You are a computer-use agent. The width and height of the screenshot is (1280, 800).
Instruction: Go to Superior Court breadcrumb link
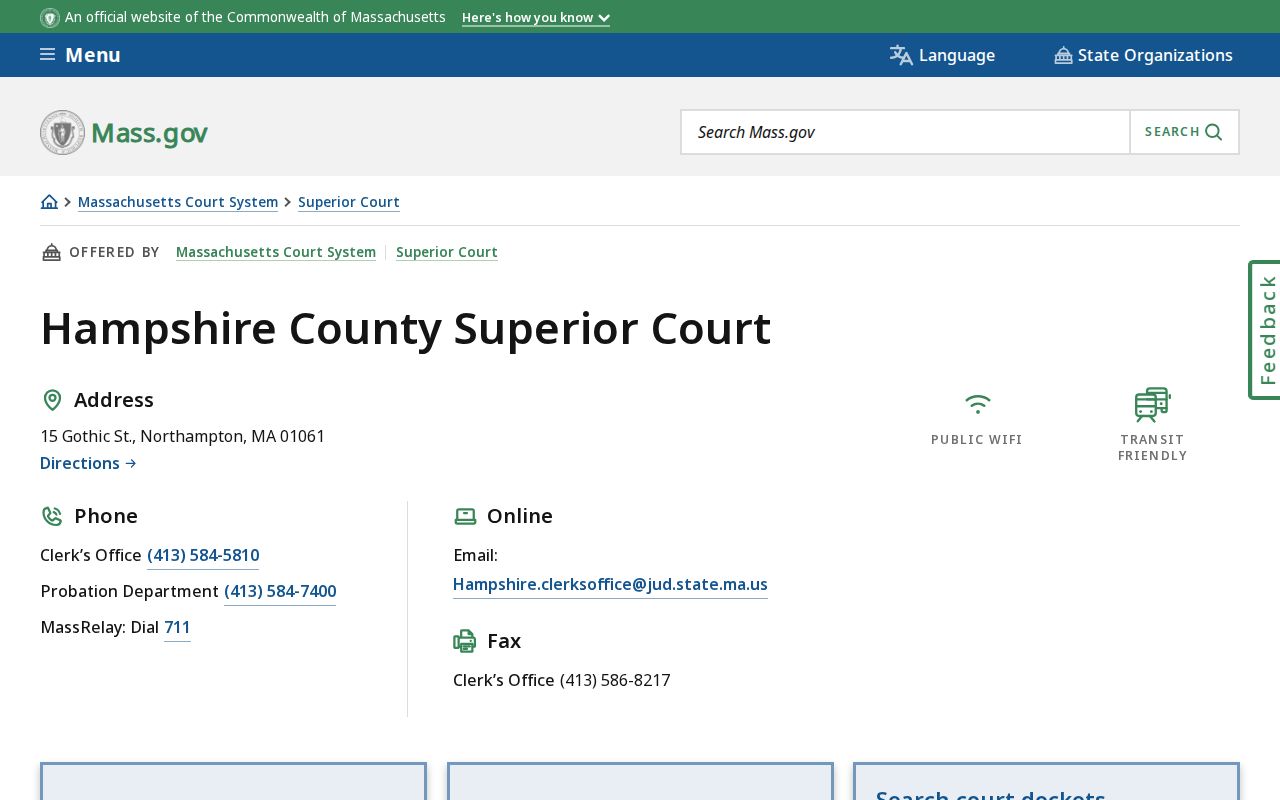tap(349, 202)
